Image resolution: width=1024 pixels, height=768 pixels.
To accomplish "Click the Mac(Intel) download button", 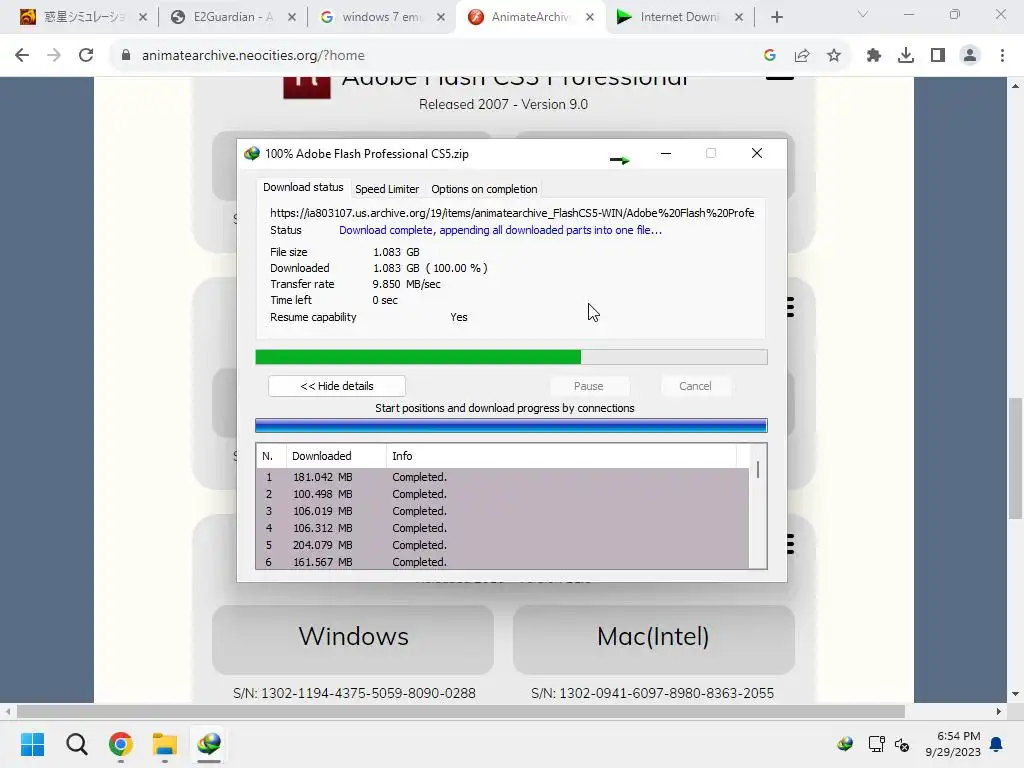I will [654, 639].
